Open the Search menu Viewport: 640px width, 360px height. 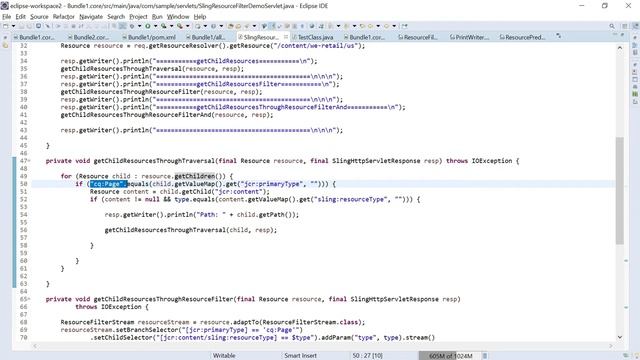[x=116, y=17]
